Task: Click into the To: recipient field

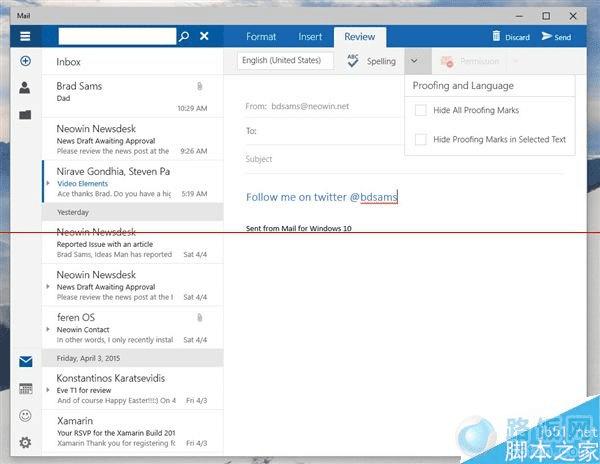Action: click(x=323, y=131)
